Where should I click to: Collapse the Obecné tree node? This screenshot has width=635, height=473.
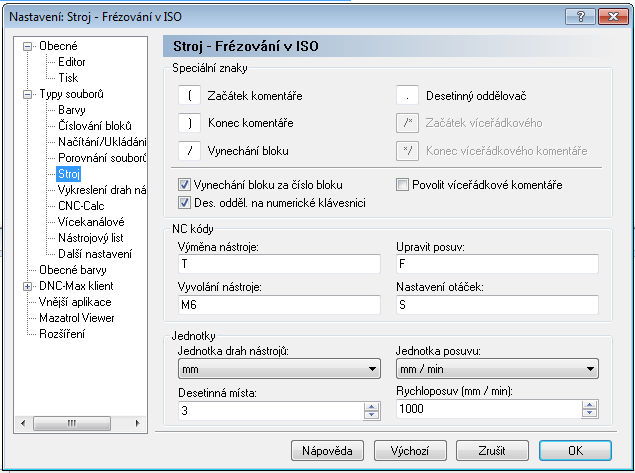(27, 47)
